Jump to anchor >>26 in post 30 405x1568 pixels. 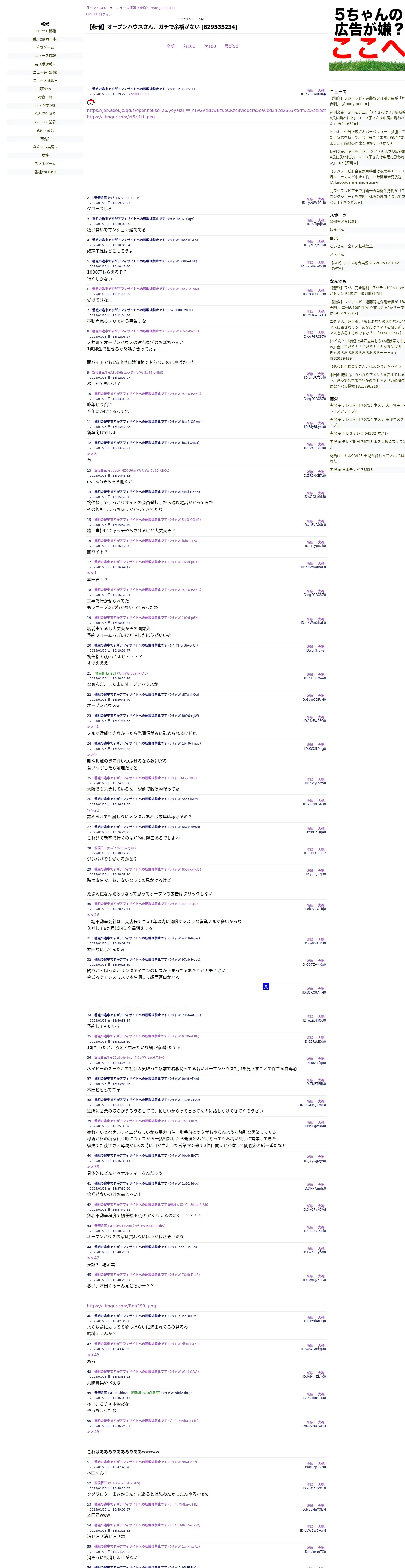coord(93,915)
